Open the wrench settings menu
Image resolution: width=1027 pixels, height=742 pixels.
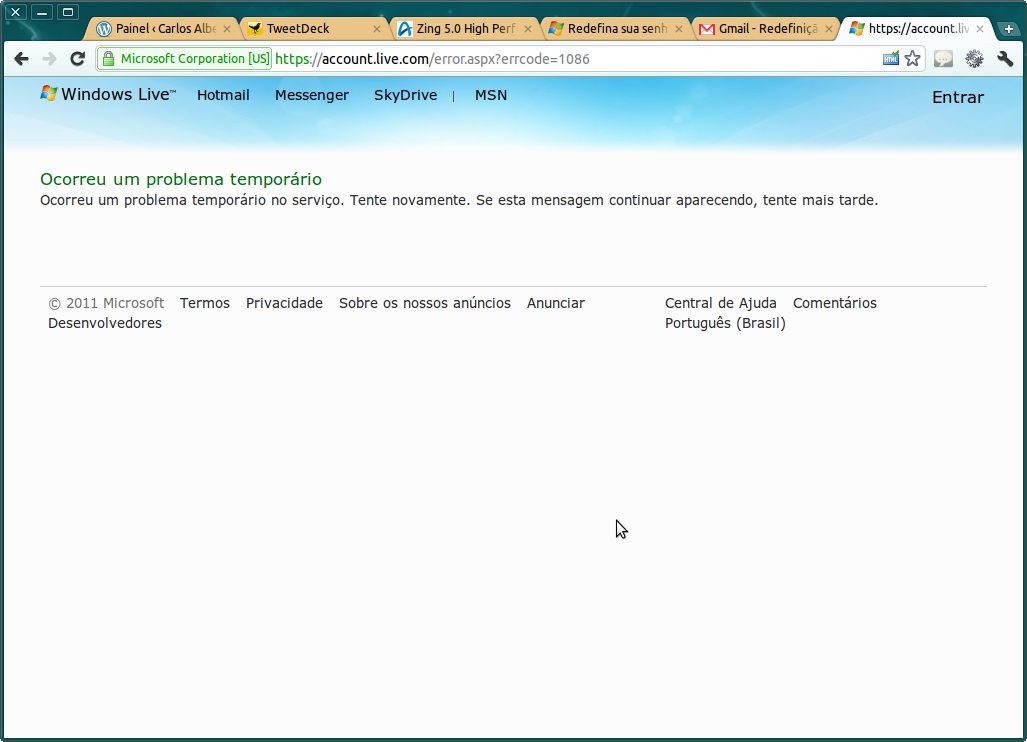(x=1005, y=59)
